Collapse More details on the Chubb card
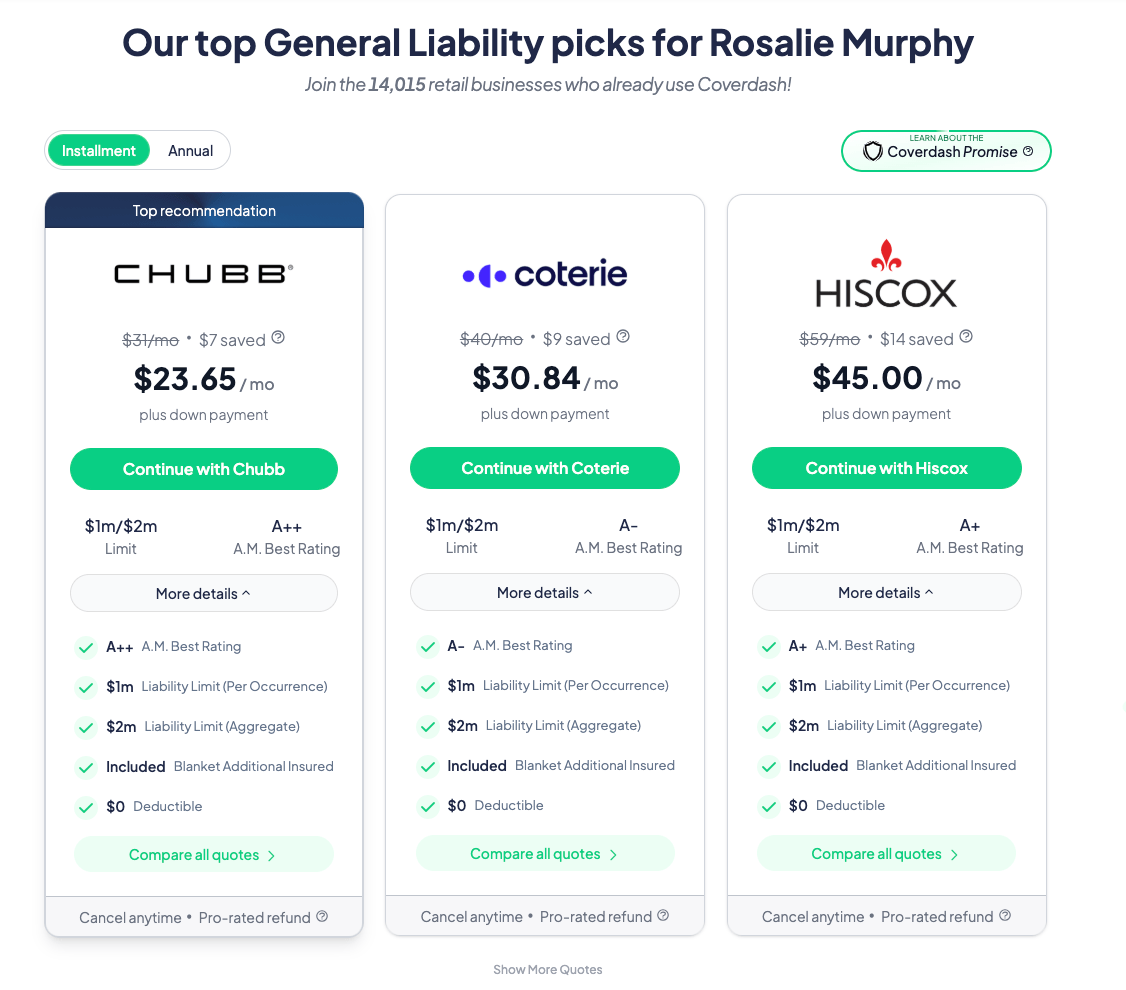 pyautogui.click(x=204, y=593)
